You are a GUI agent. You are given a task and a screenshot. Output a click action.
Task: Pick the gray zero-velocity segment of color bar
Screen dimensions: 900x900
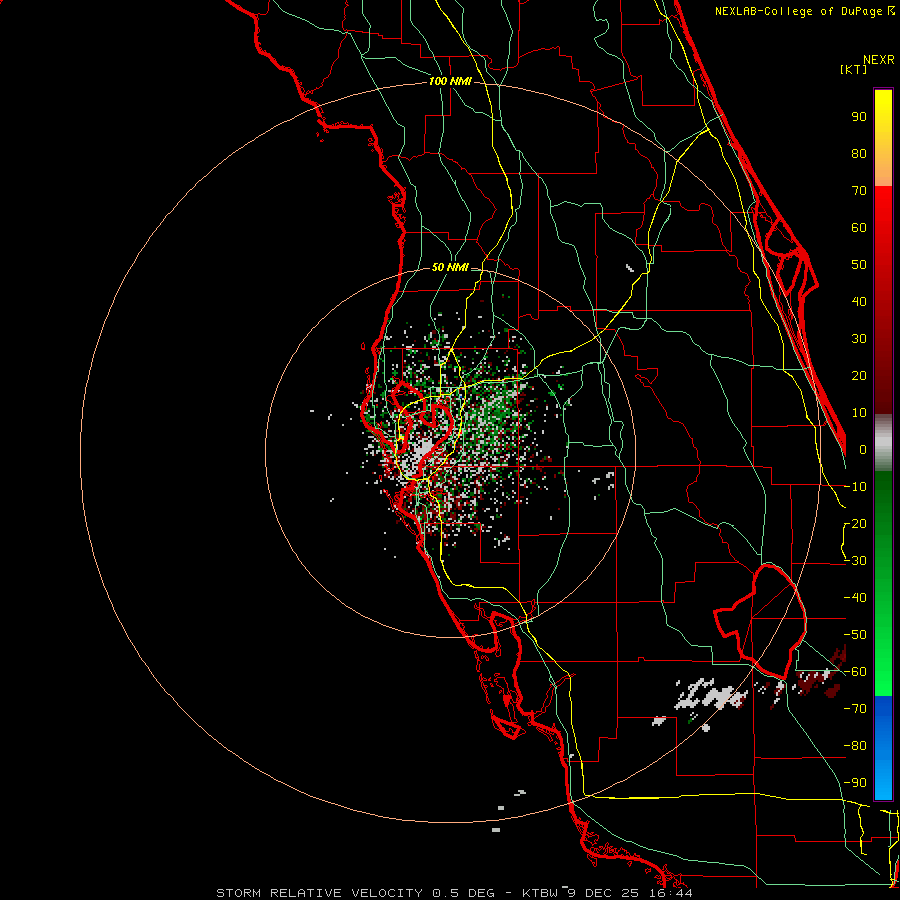pos(883,442)
